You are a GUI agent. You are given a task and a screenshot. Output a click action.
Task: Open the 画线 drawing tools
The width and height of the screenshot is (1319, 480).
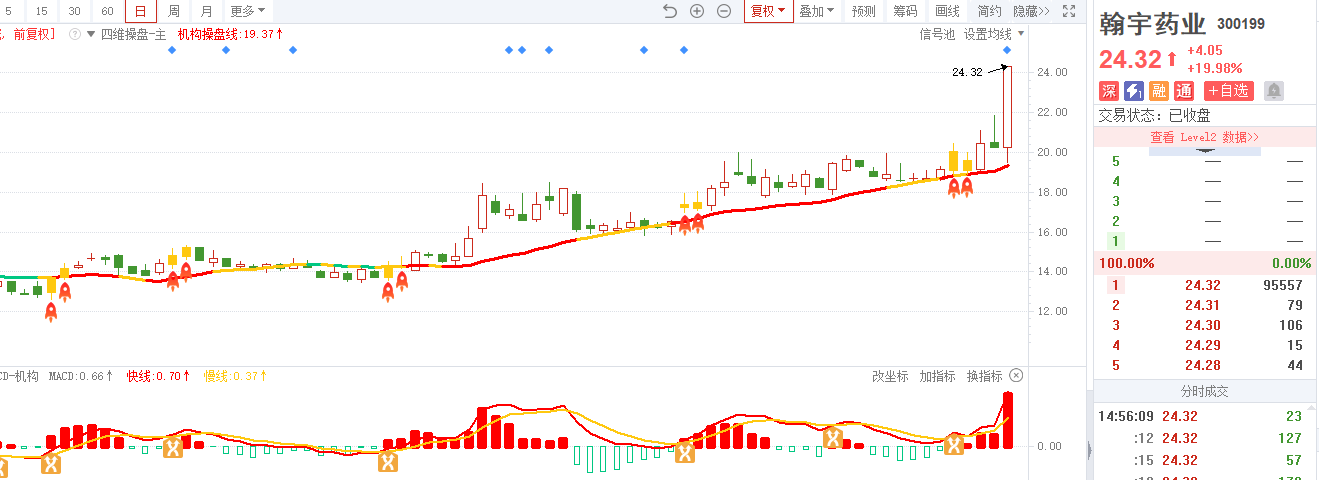(x=947, y=12)
